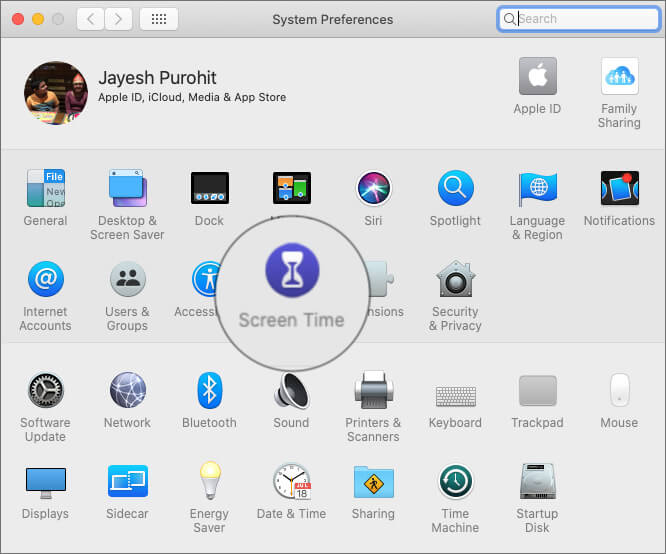Open Siri preferences

373,188
